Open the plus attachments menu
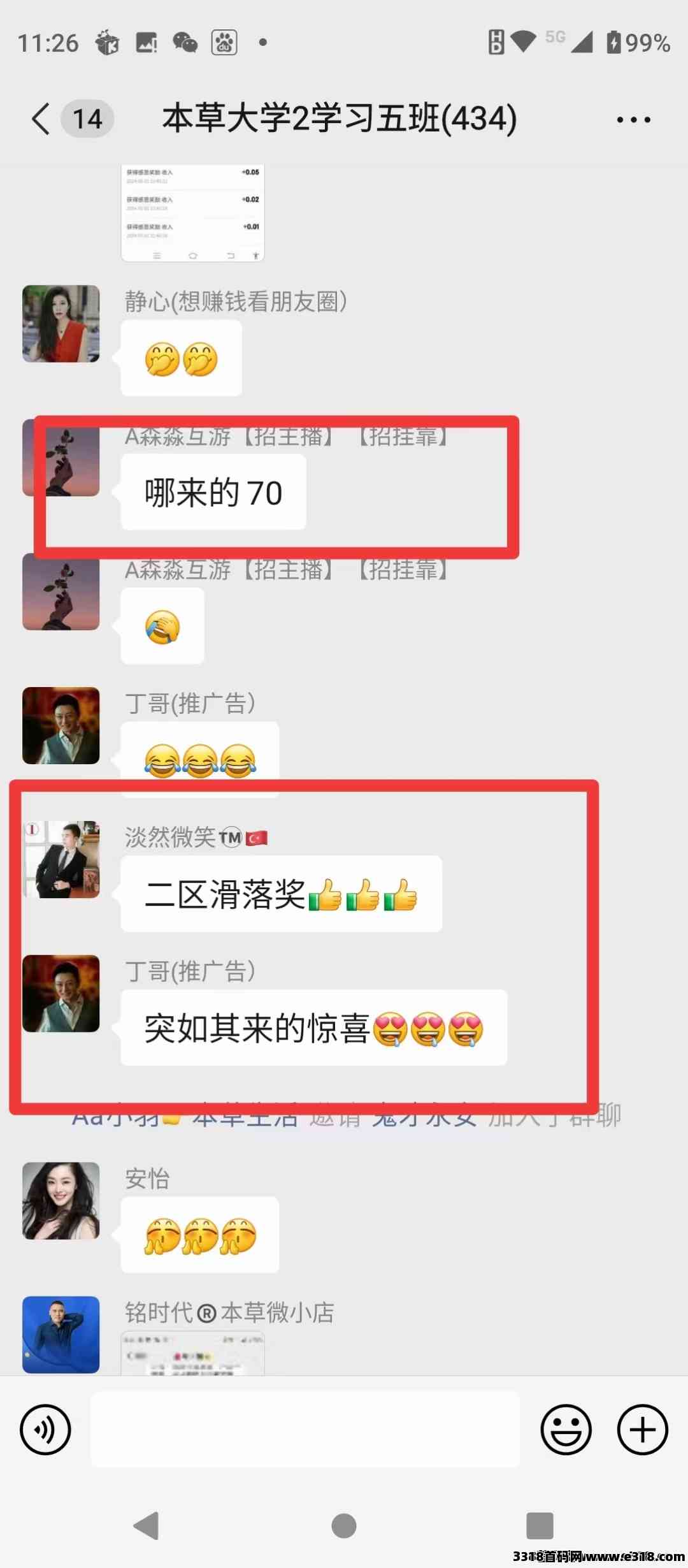This screenshot has height=1568, width=688. click(x=642, y=1430)
